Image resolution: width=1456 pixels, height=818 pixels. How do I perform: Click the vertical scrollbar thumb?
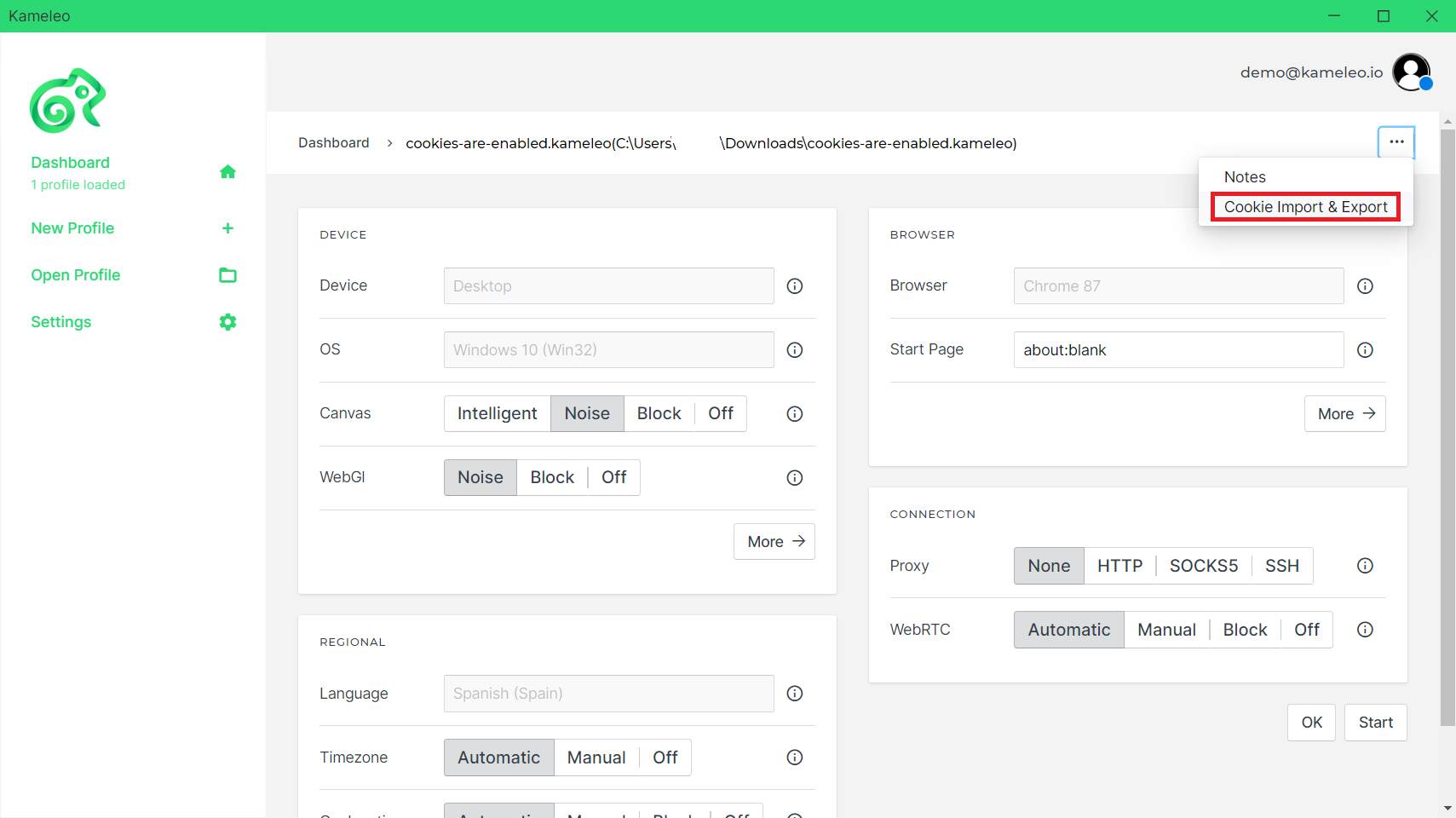[x=1447, y=426]
